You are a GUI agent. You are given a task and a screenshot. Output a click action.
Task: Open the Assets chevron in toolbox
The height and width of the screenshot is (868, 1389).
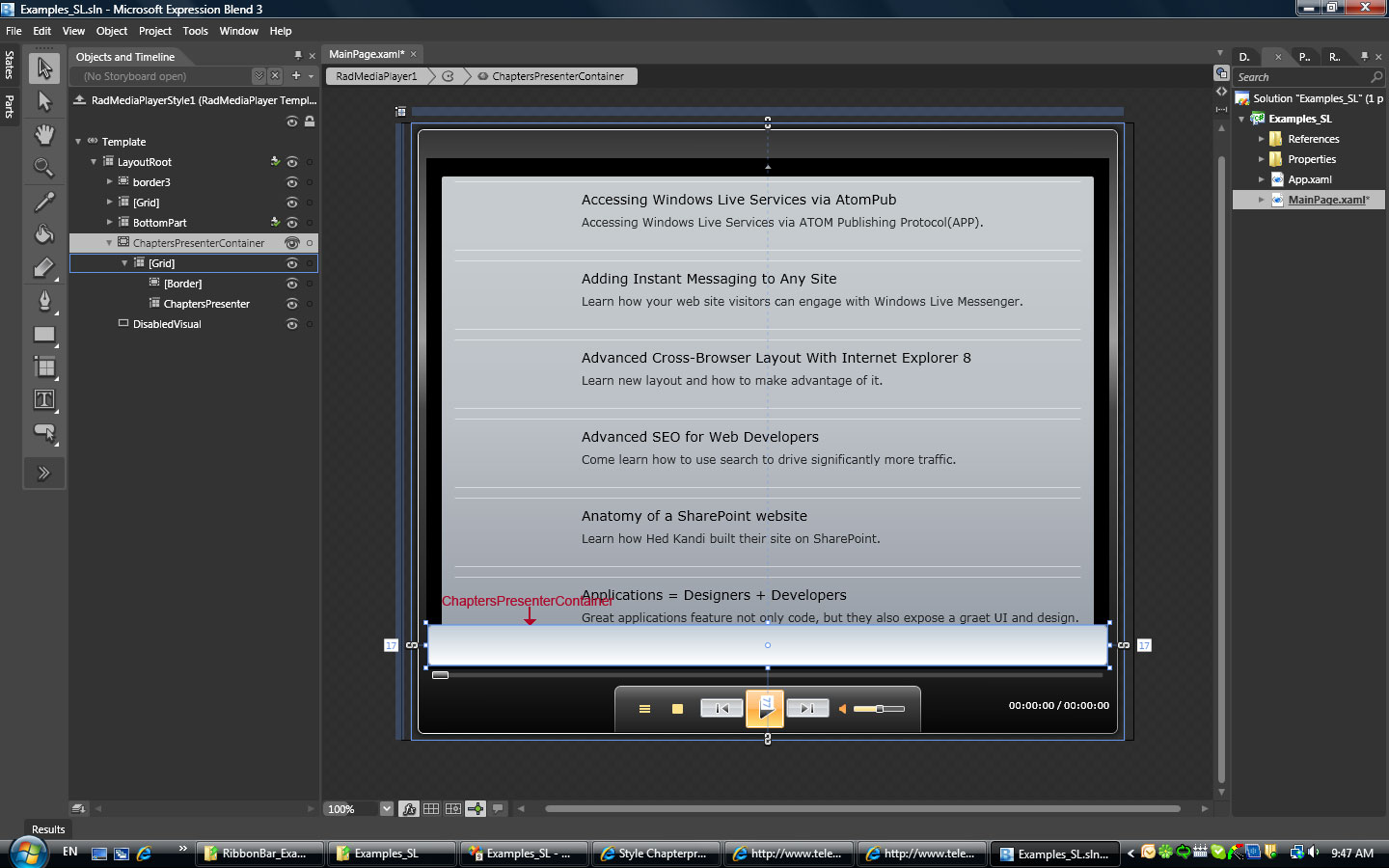click(44, 474)
